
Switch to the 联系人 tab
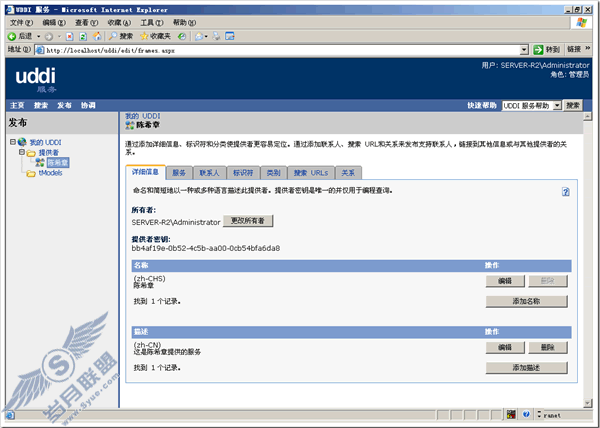click(x=209, y=173)
